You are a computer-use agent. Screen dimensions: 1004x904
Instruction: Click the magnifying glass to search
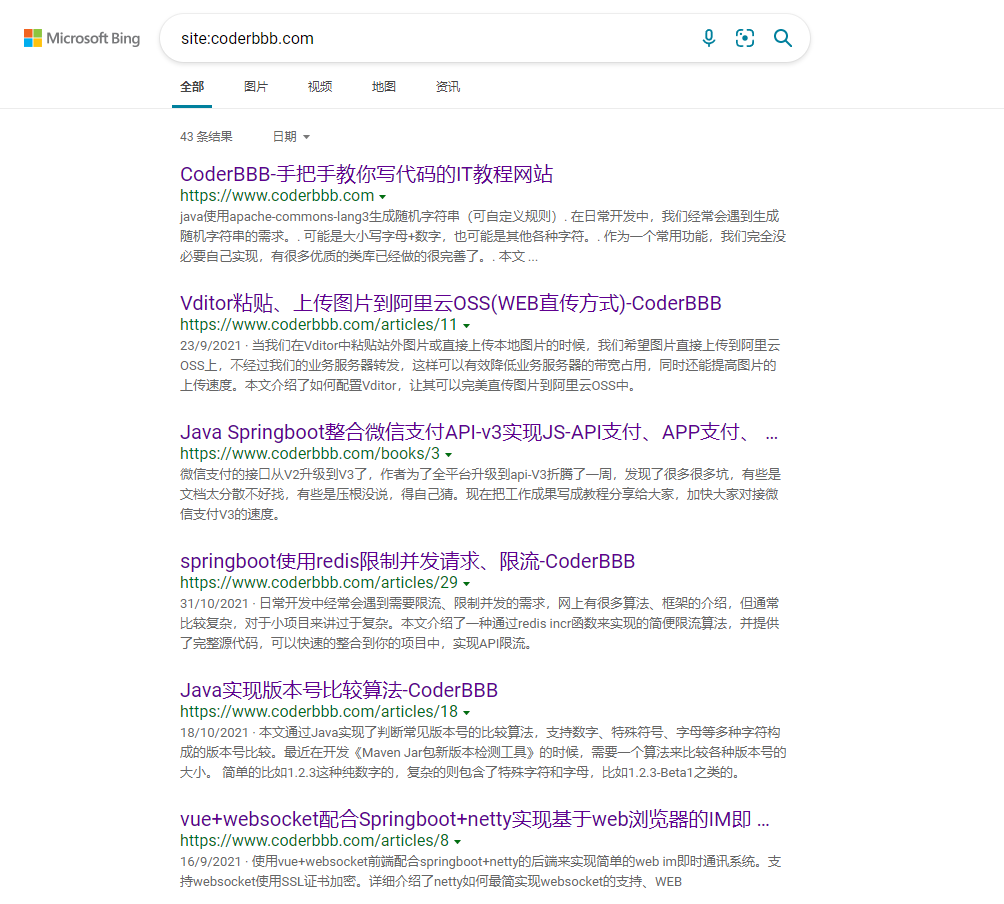783,37
